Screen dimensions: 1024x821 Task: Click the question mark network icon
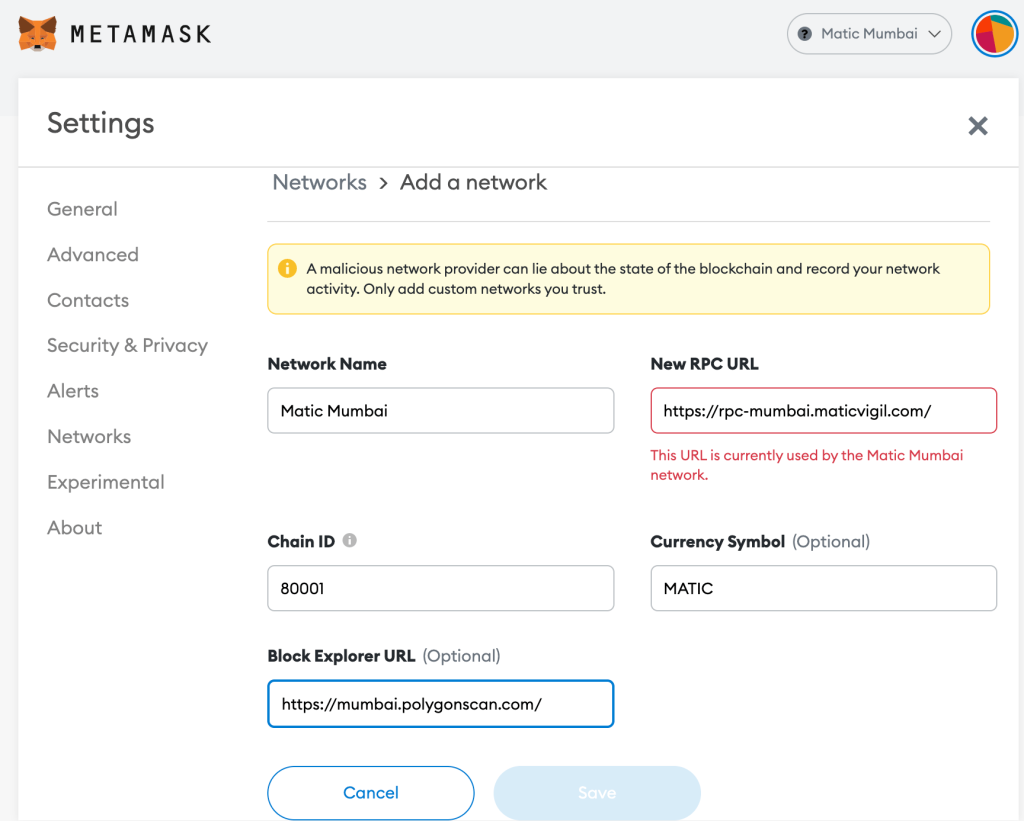click(804, 34)
